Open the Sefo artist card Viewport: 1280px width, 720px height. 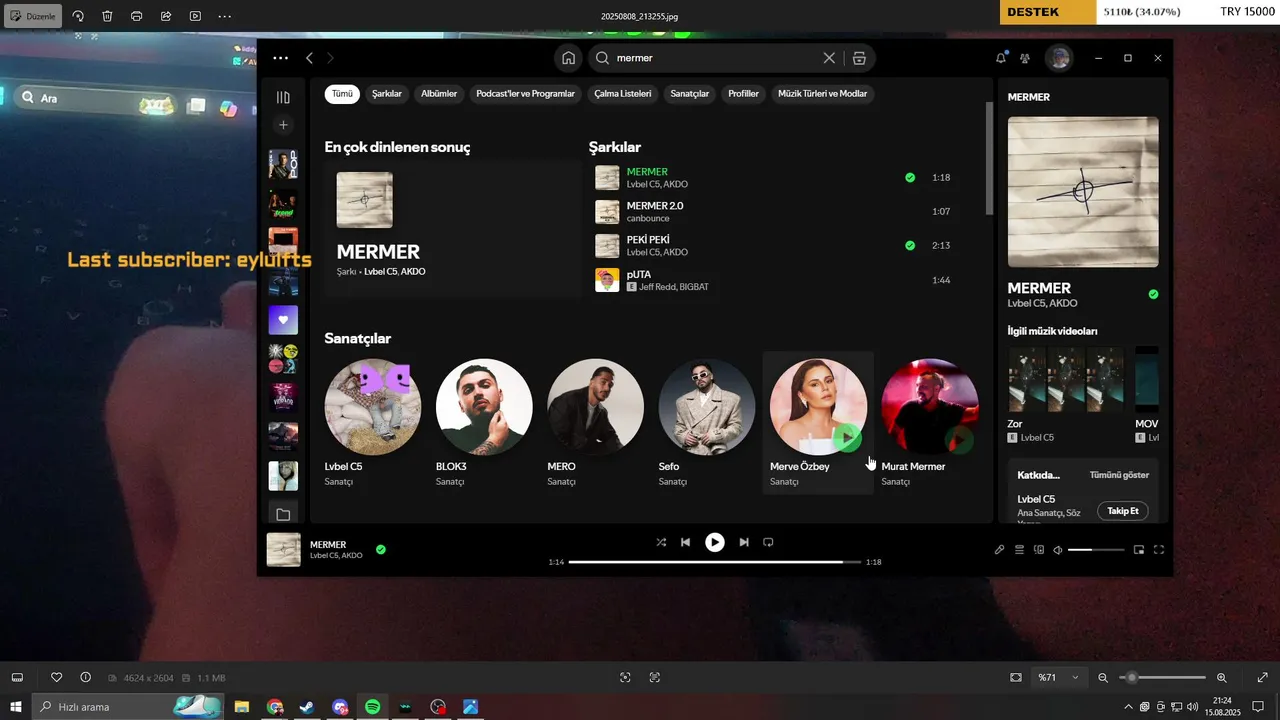pos(707,422)
